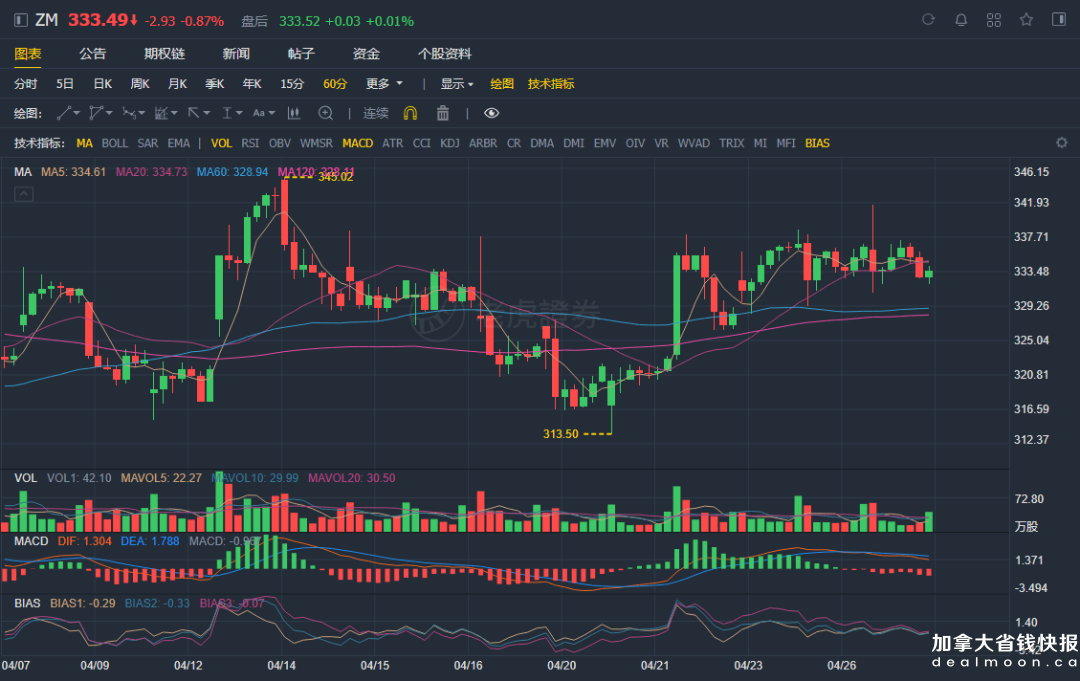1080x681 pixels.
Task: Toggle drawing visibility eye icon
Action: [491, 113]
